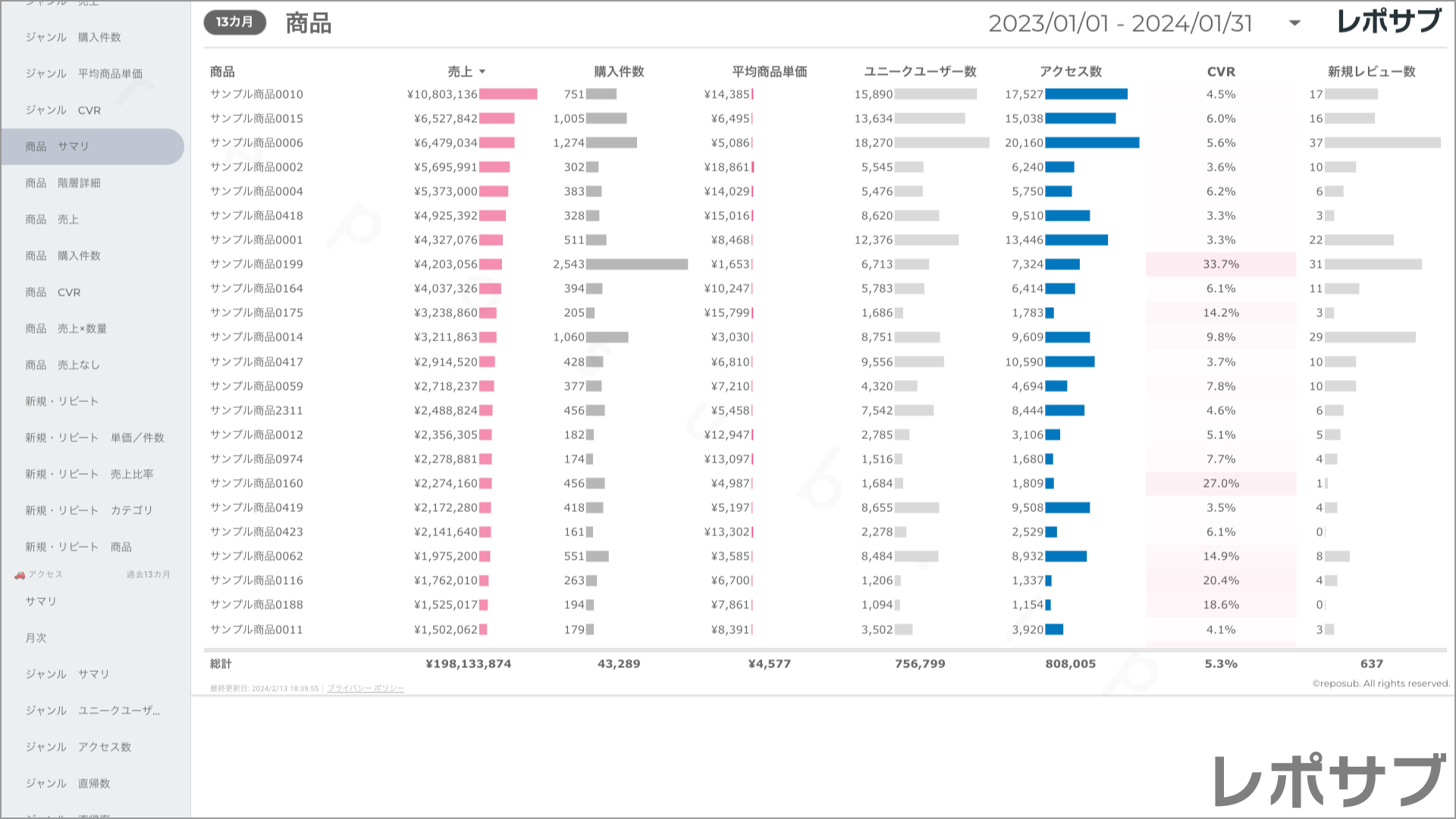This screenshot has width=1456, height=819.
Task: Click unique users value 18,270
Action: pos(874,143)
